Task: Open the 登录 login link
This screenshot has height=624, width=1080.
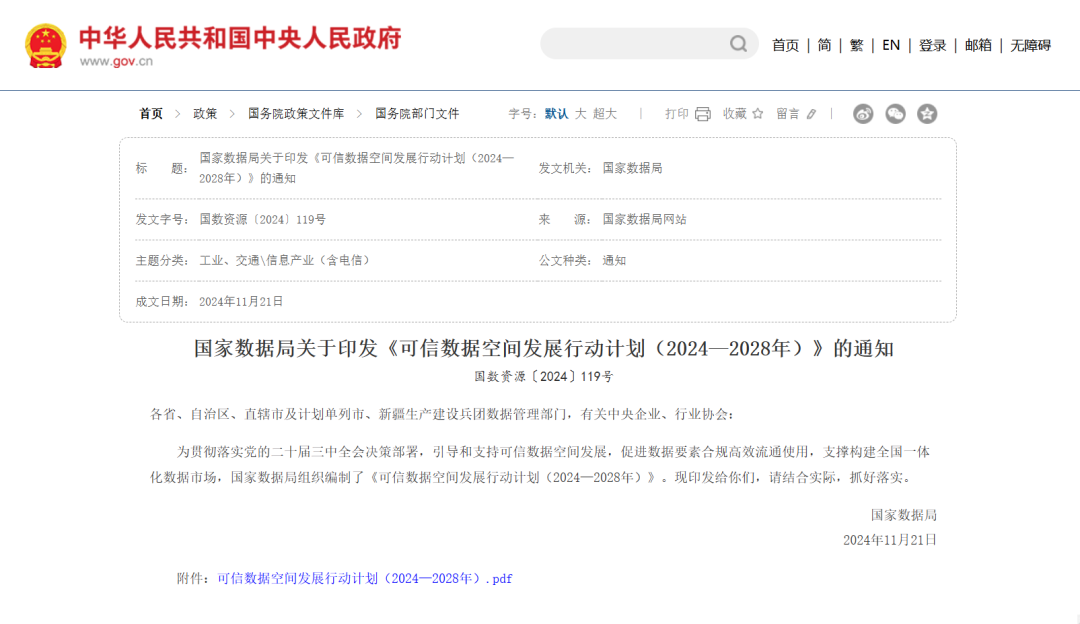Action: pos(932,45)
